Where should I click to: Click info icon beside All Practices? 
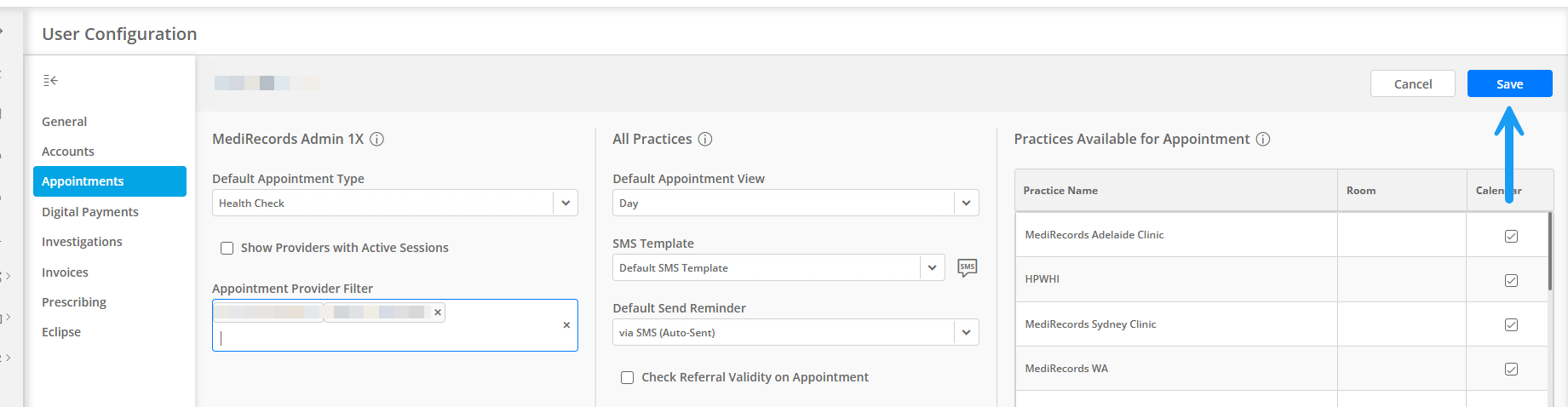pos(705,139)
